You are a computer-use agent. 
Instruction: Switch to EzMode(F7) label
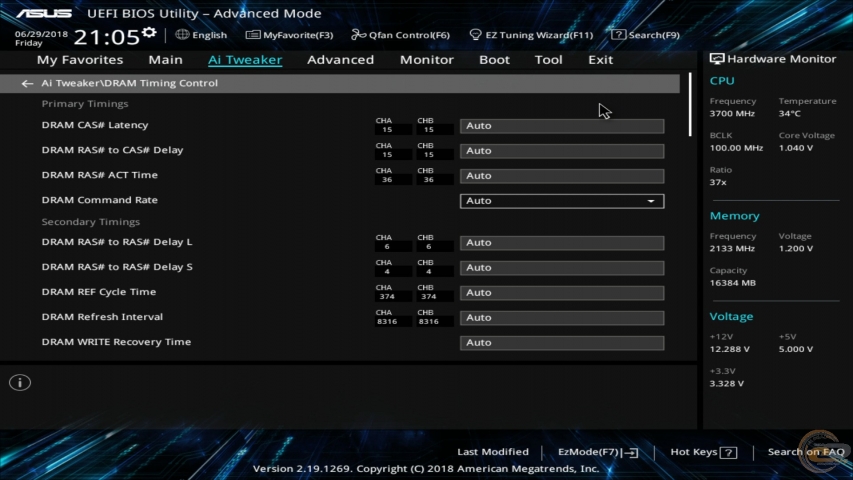tap(590, 452)
